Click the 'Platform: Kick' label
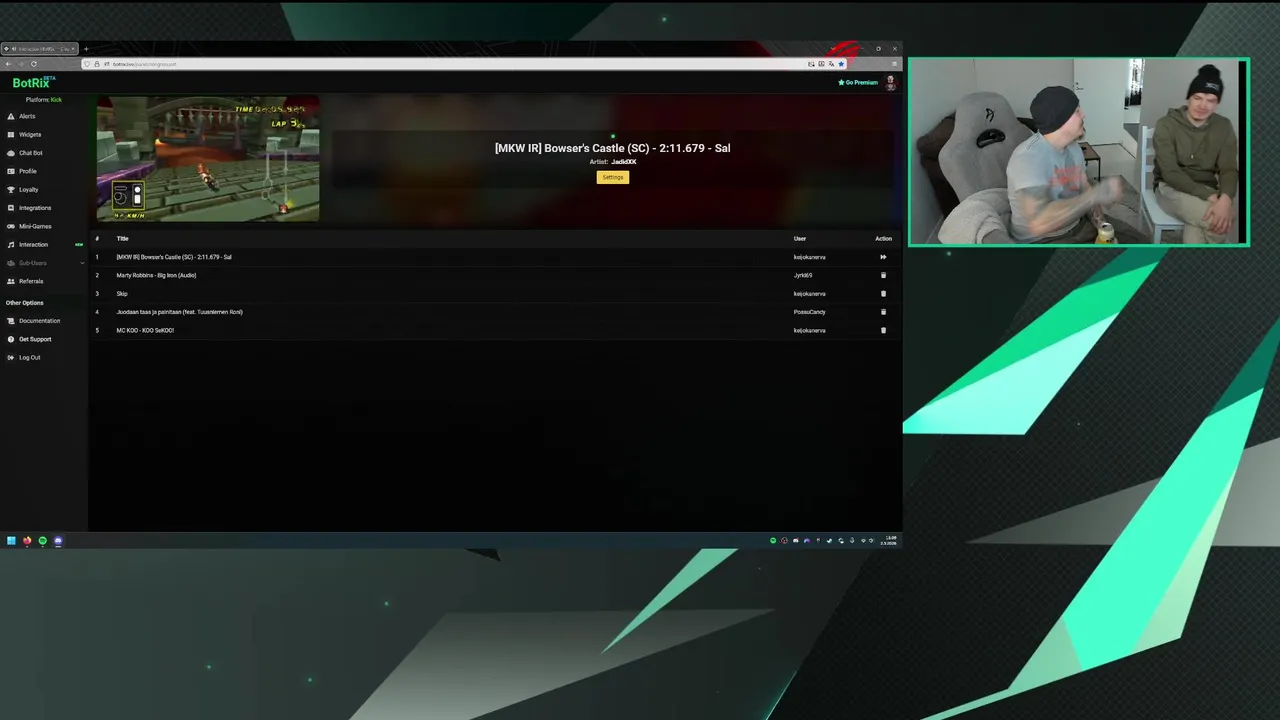 click(x=44, y=100)
